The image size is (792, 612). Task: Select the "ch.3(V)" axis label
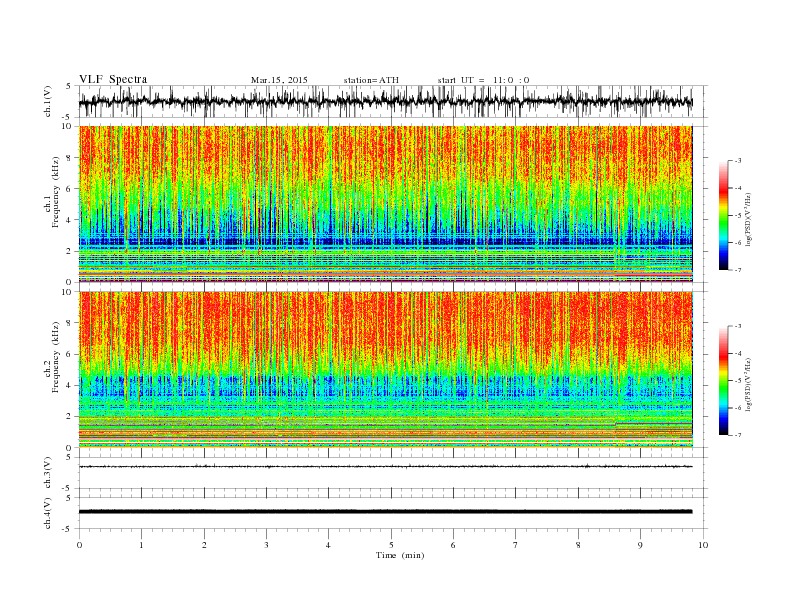[x=48, y=473]
